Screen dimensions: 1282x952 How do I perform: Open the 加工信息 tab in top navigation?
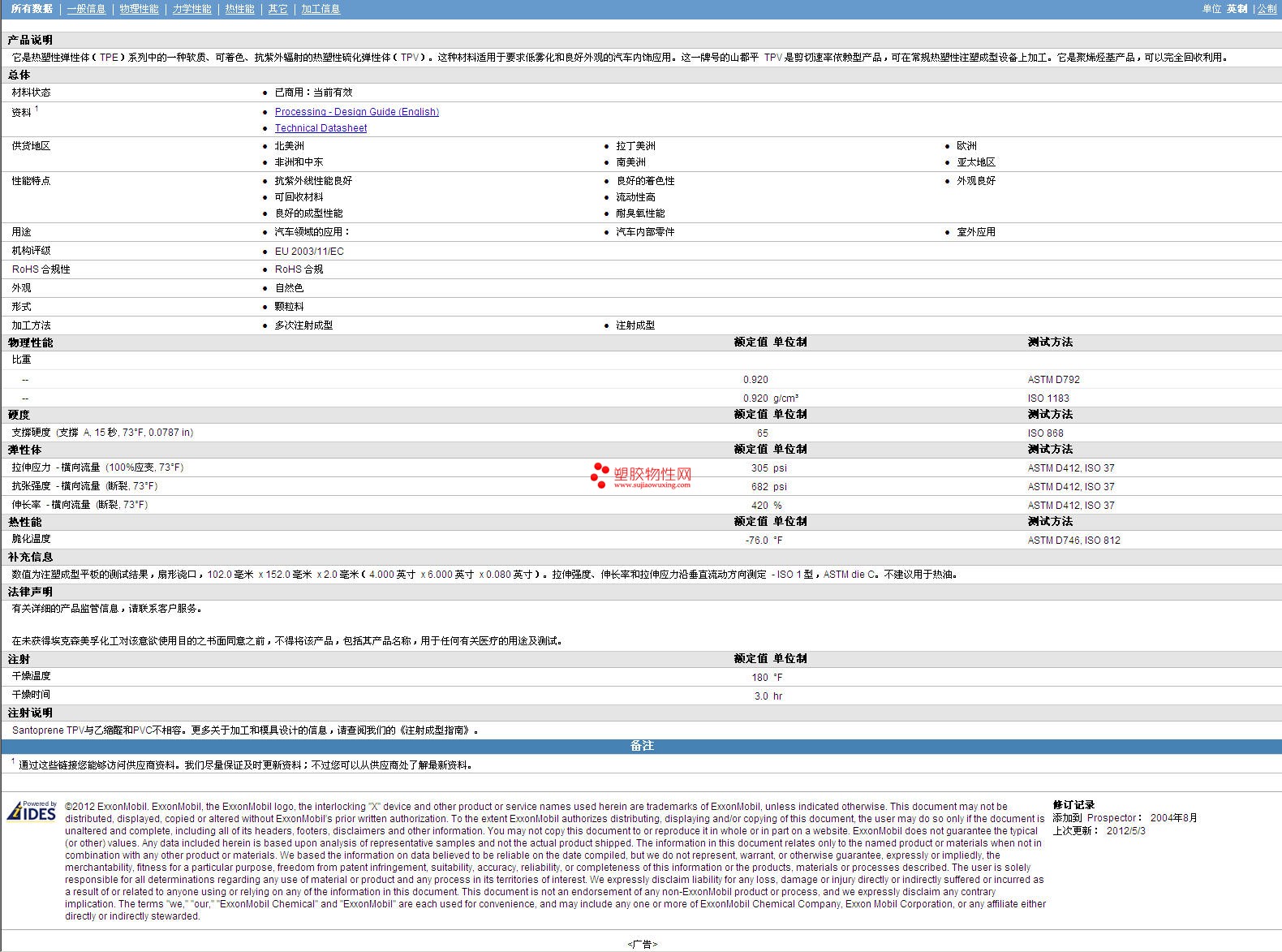320,9
